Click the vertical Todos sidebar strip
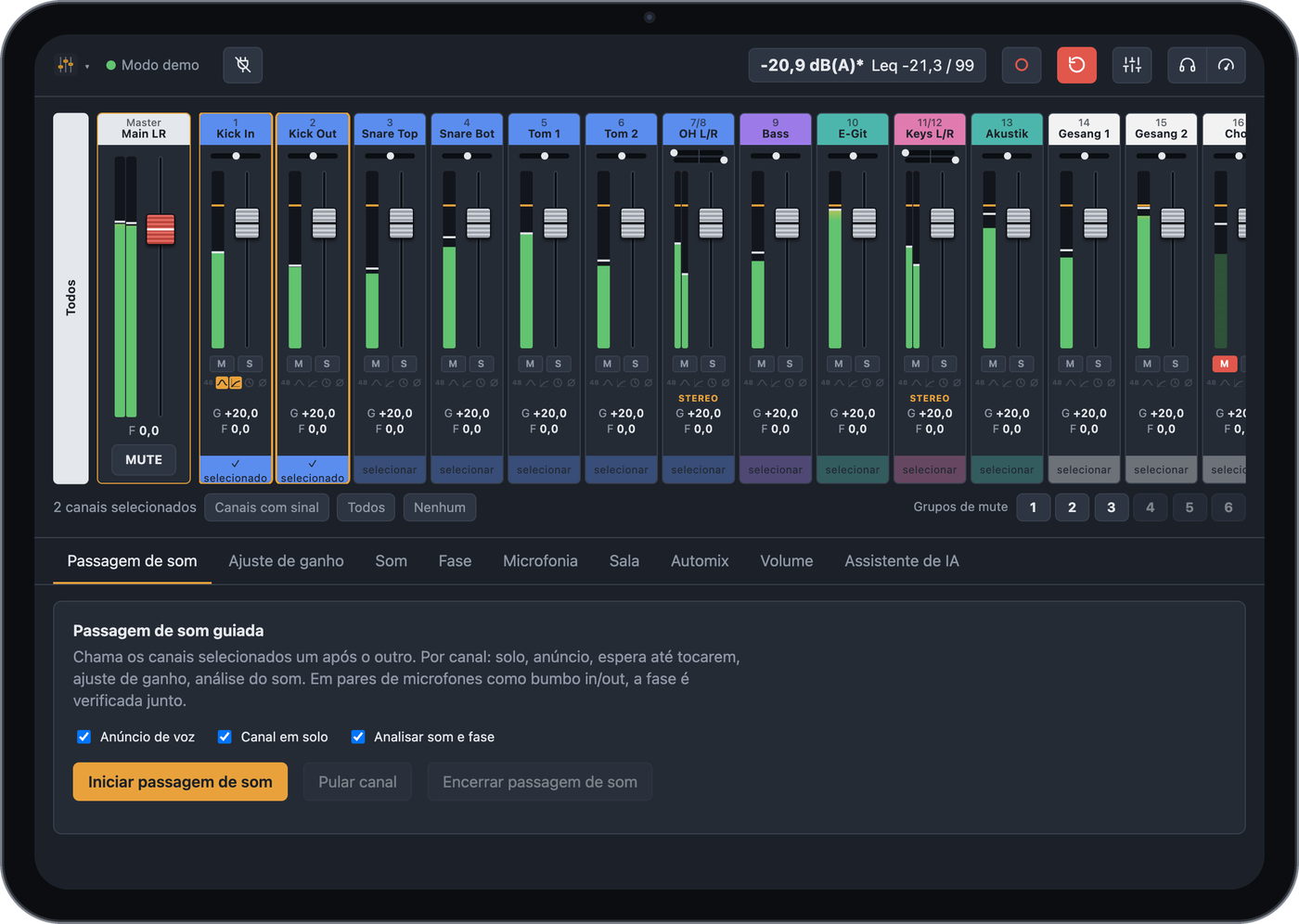Viewport: 1299px width, 924px height. pos(71,299)
